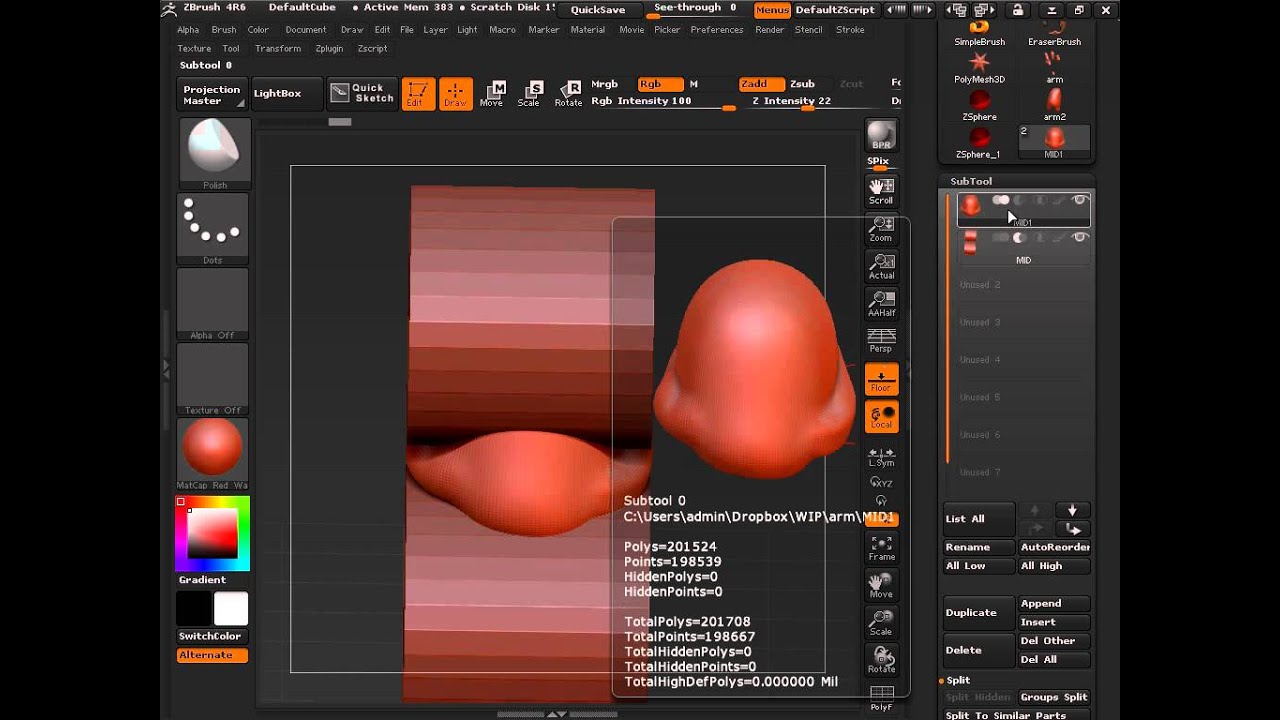Select the Scale tool in top shelf
Image resolution: width=1280 pixels, height=720 pixels.
[529, 93]
